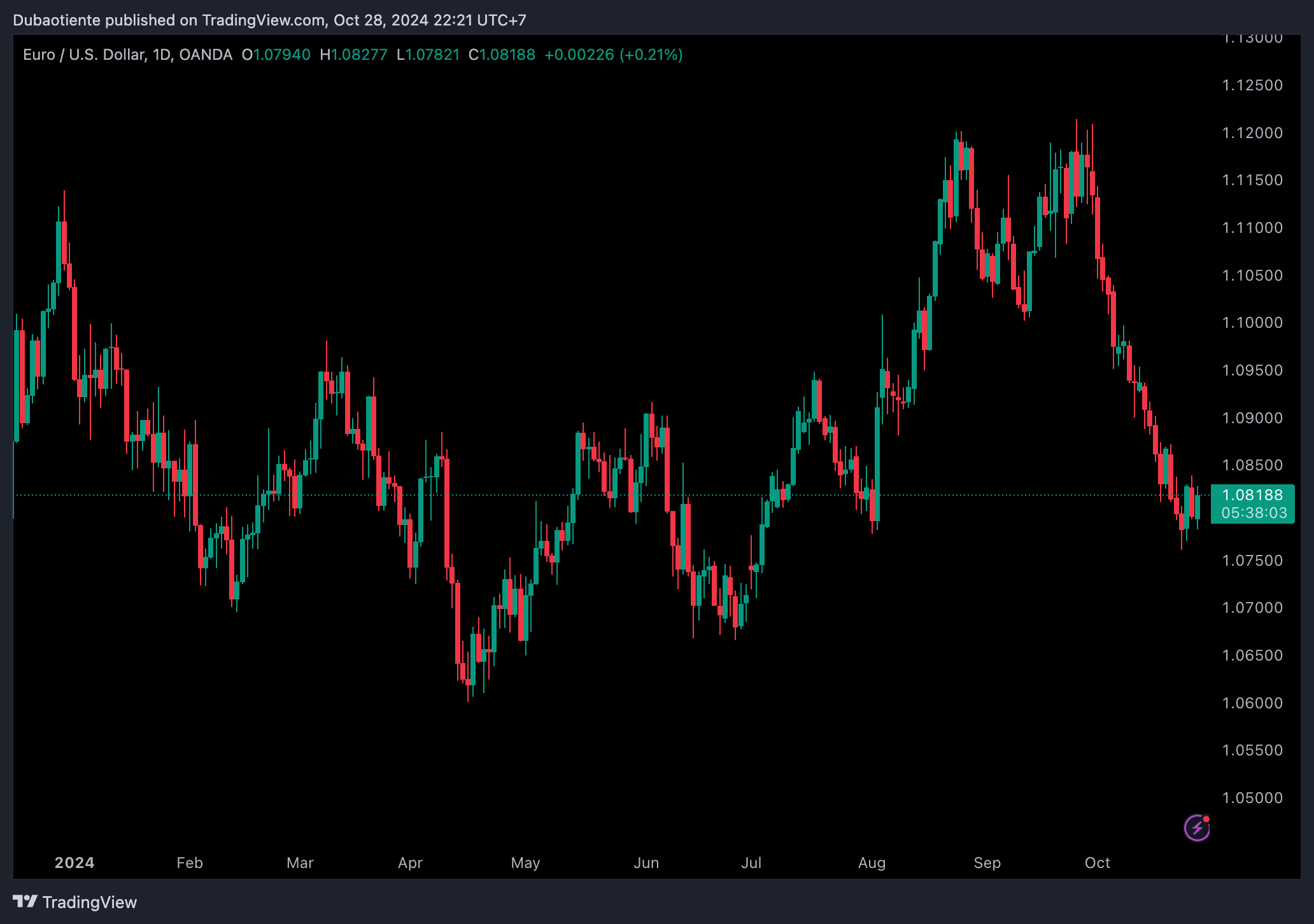This screenshot has height=924, width=1314.
Task: Click the Euro / U.S. Dollar symbol title
Action: 127,55
